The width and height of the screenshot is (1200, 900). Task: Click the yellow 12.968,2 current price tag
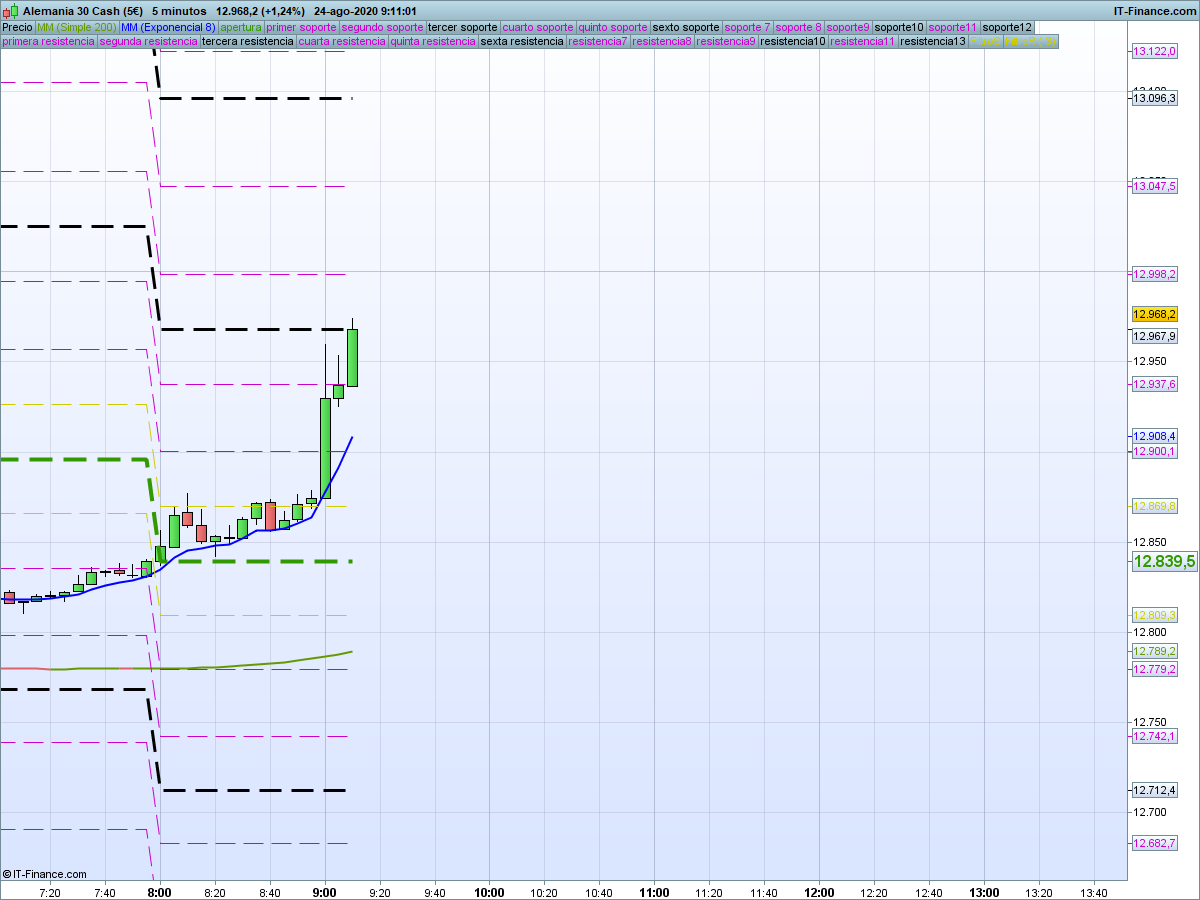(1154, 314)
